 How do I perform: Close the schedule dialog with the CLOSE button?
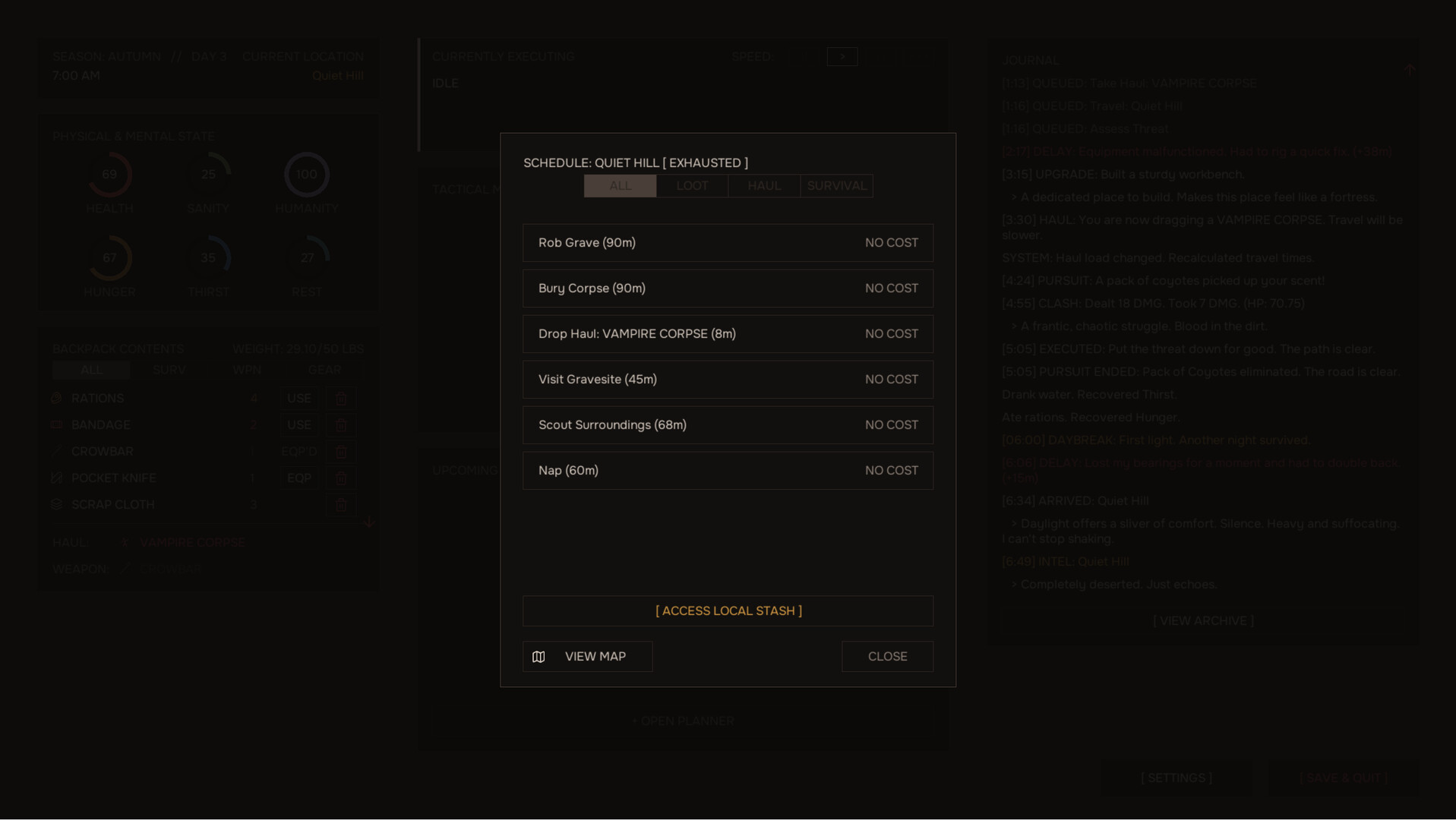pyautogui.click(x=887, y=657)
